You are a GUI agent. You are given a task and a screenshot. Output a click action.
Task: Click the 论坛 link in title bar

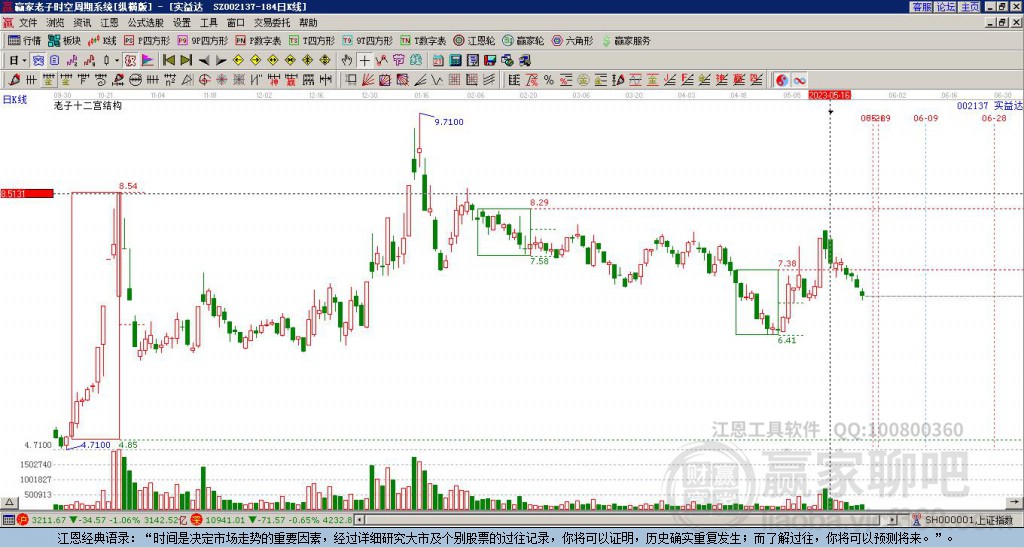pyautogui.click(x=945, y=7)
